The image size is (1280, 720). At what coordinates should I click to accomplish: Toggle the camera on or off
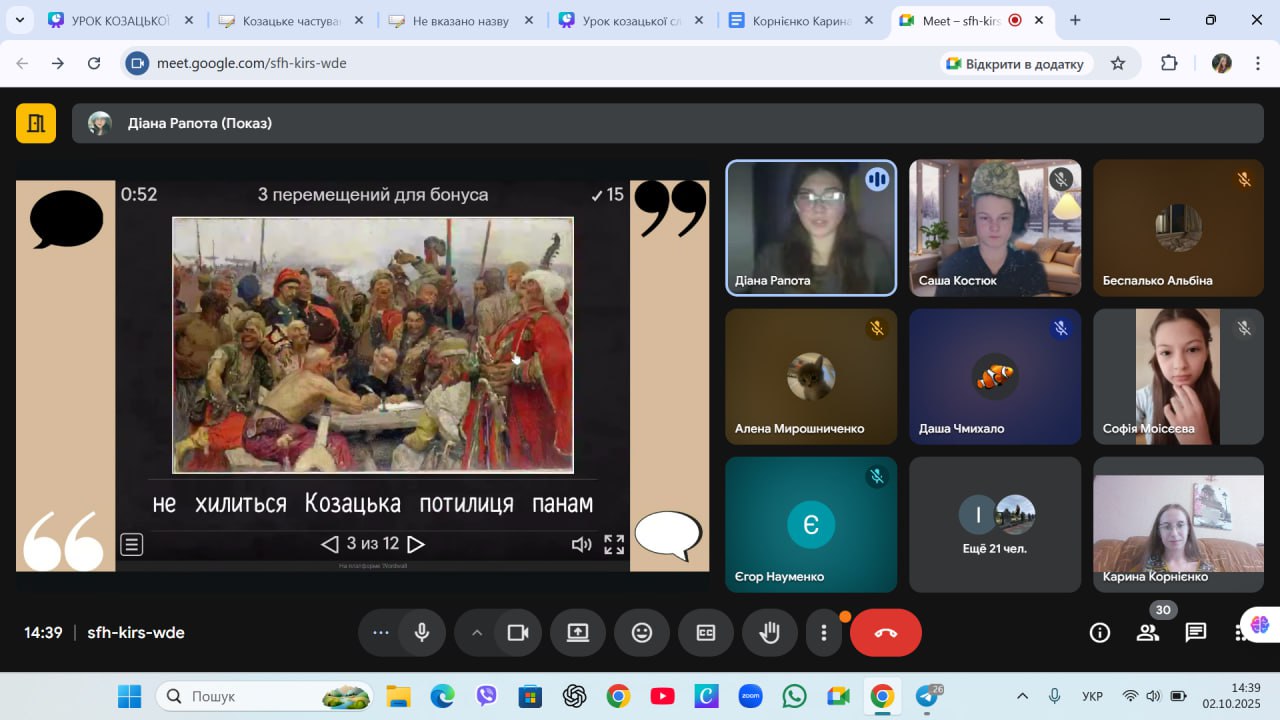(x=518, y=632)
